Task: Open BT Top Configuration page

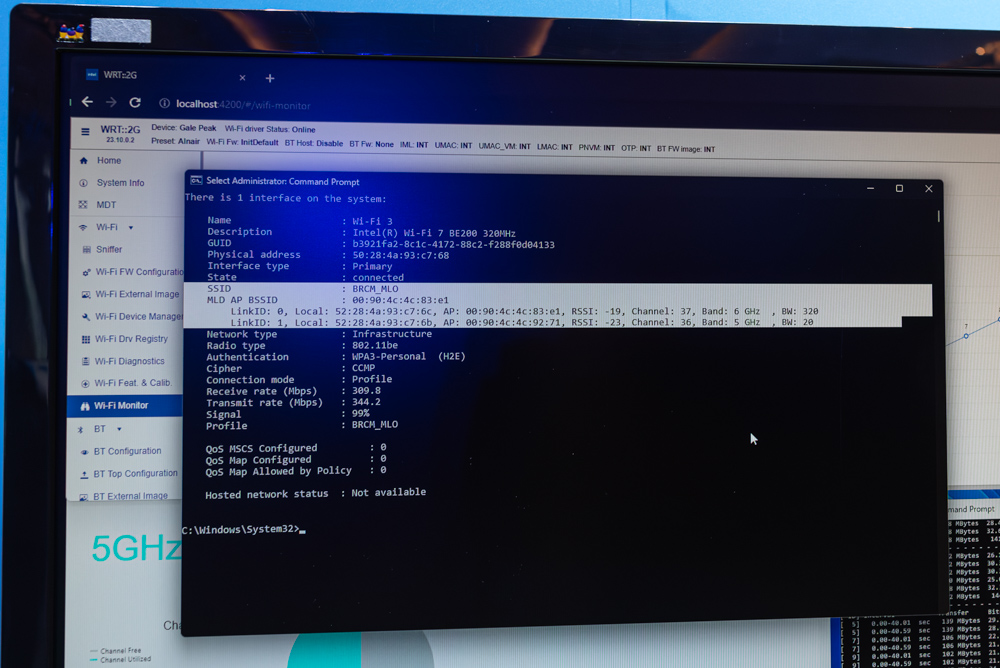Action: [x=135, y=473]
